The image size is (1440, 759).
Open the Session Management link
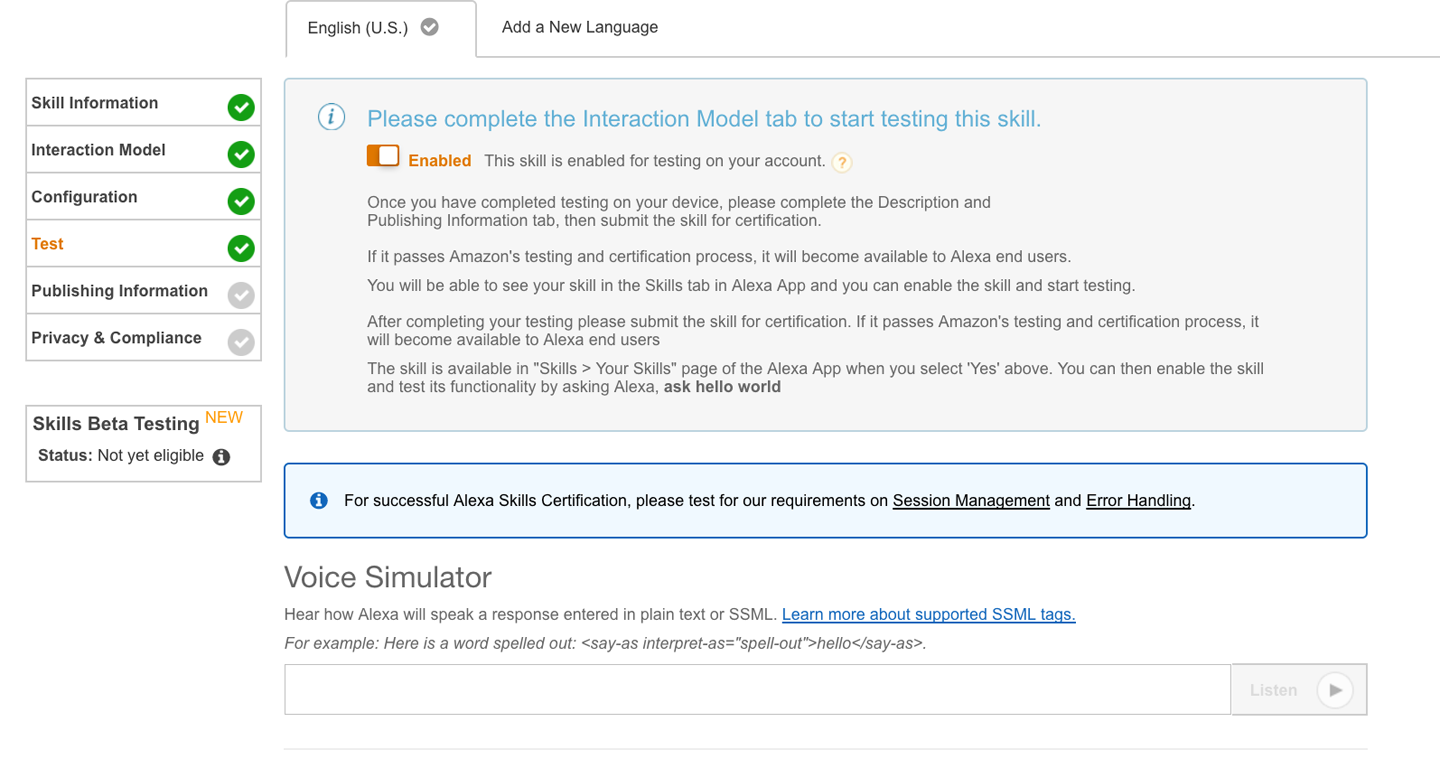[971, 500]
